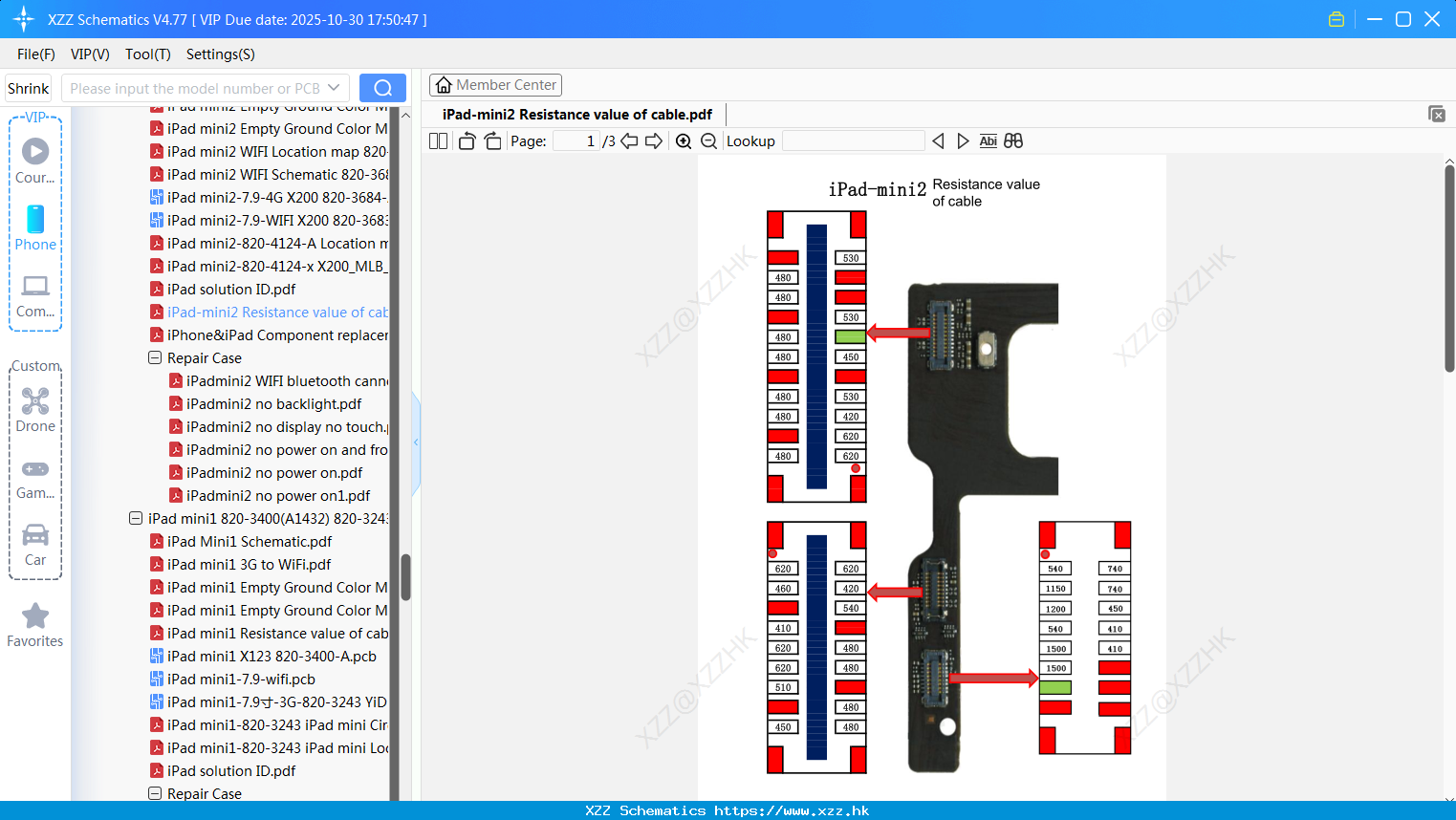Image resolution: width=1456 pixels, height=820 pixels.
Task: Open iPad mini1-7.9-wifi.pcb
Action: point(232,679)
